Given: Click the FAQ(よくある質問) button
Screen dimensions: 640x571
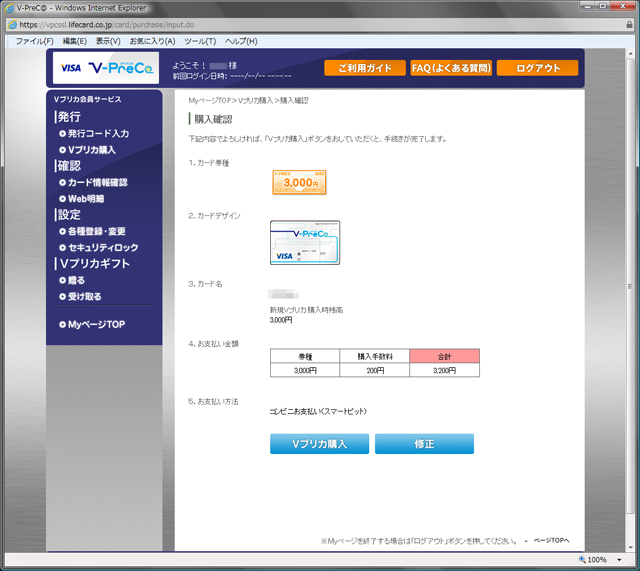Looking at the screenshot, I should [451, 68].
